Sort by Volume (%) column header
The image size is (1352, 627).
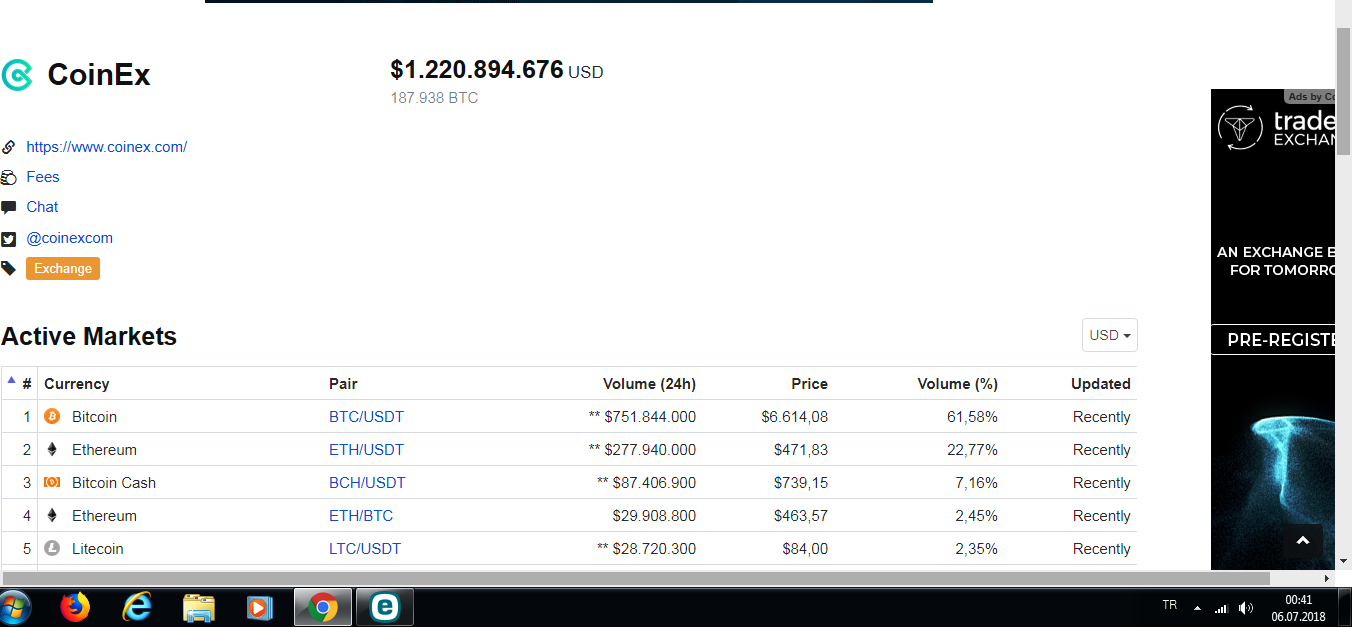pyautogui.click(x=957, y=384)
